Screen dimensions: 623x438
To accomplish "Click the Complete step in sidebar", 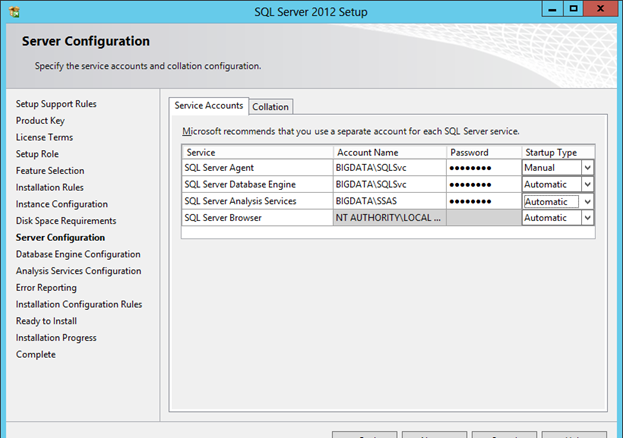I will point(36,354).
